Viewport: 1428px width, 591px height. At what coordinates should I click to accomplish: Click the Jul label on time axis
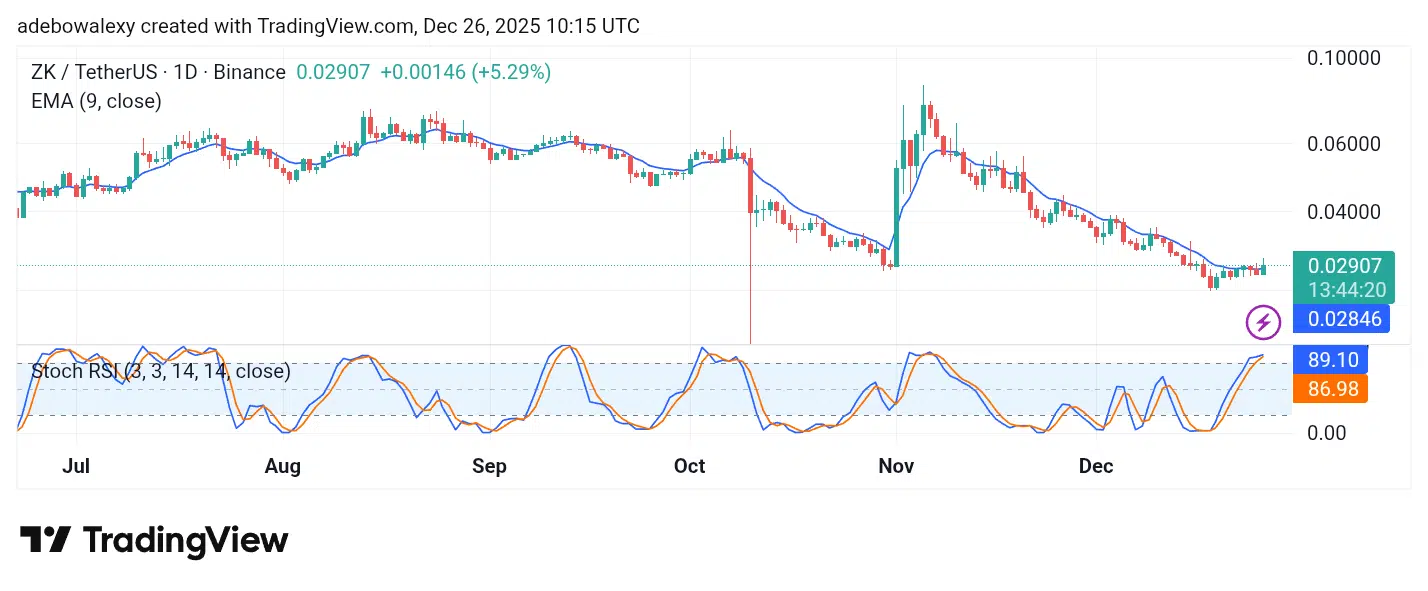pyautogui.click(x=76, y=466)
